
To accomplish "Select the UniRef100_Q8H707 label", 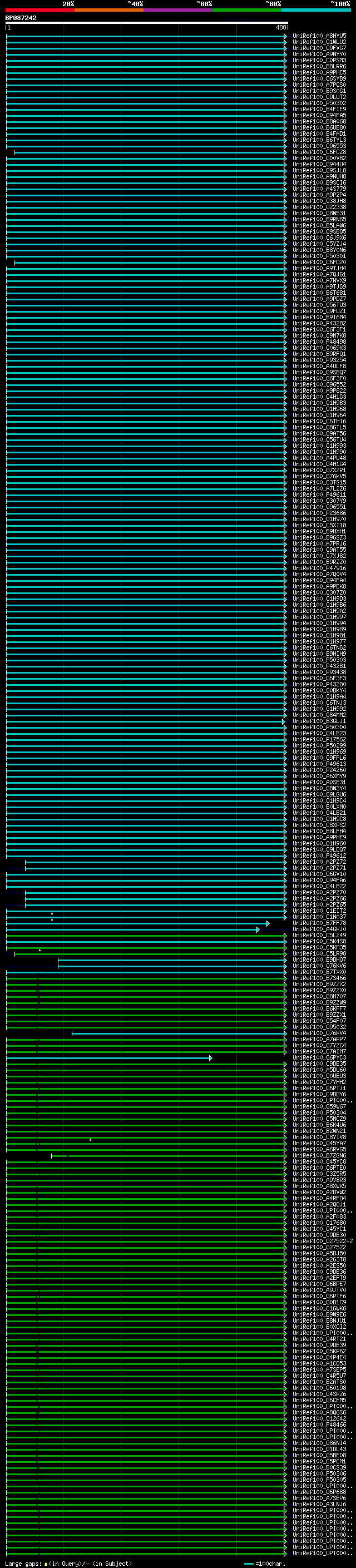I will (x=319, y=996).
